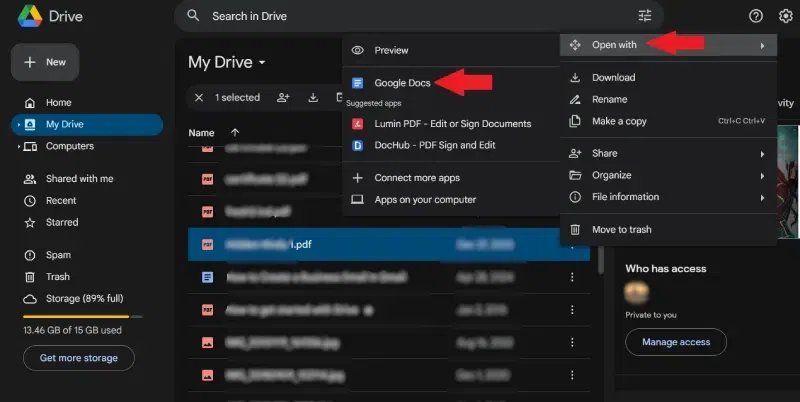The width and height of the screenshot is (800, 402).
Task: Click Apps on your computer
Action: (x=451, y=199)
